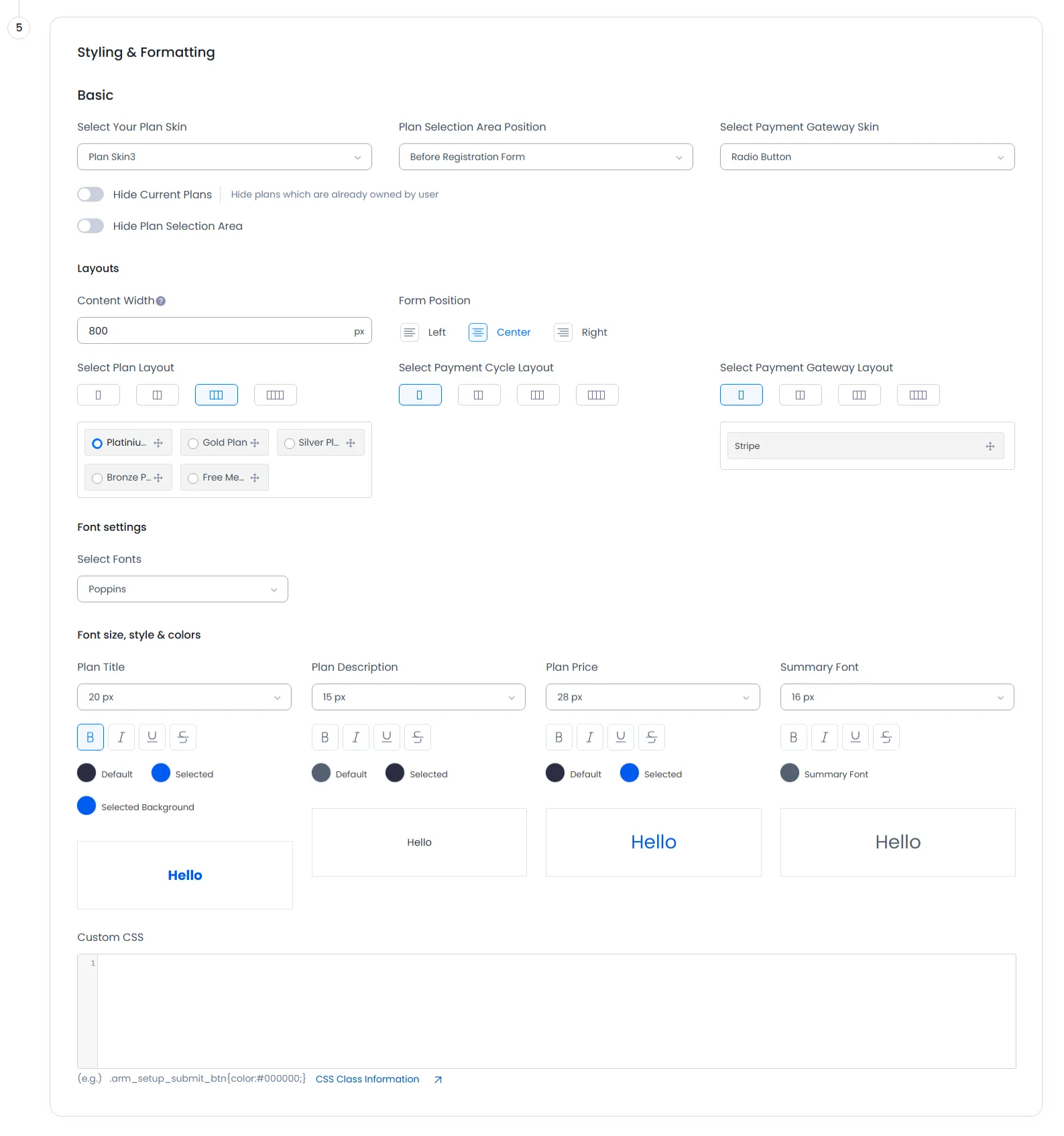The height and width of the screenshot is (1136, 1064).
Task: Toggle bold for Plan Title
Action: 91,737
